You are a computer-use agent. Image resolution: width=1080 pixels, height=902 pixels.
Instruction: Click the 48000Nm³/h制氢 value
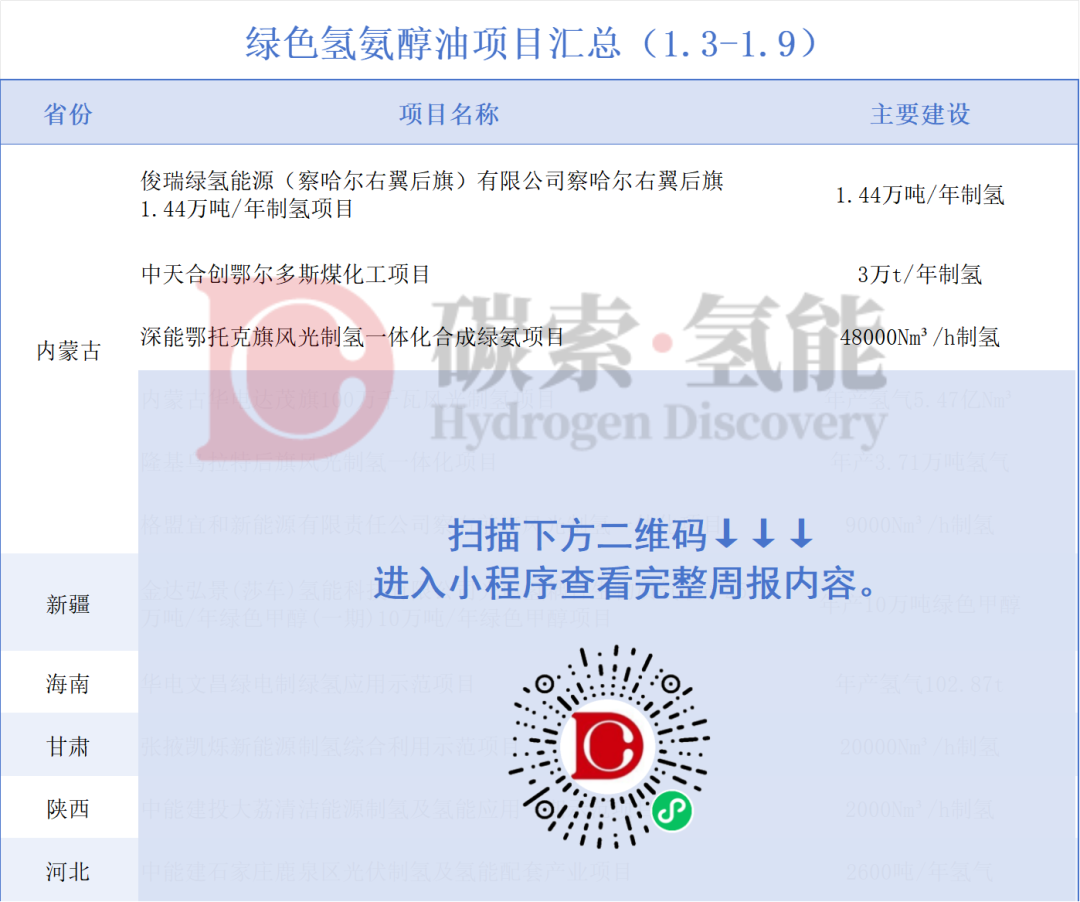click(919, 337)
